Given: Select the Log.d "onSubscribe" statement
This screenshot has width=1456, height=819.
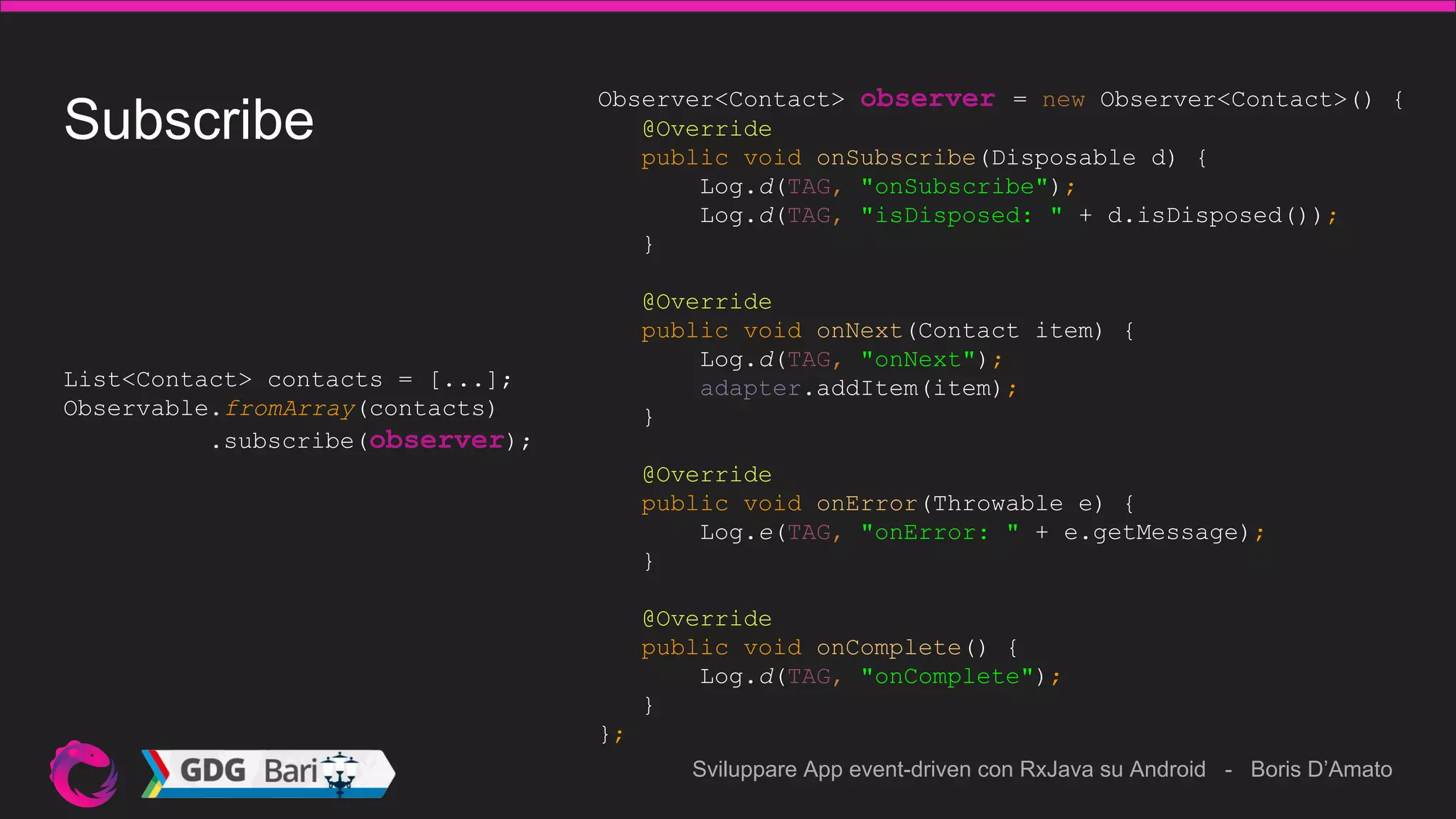Looking at the screenshot, I should pos(888,187).
